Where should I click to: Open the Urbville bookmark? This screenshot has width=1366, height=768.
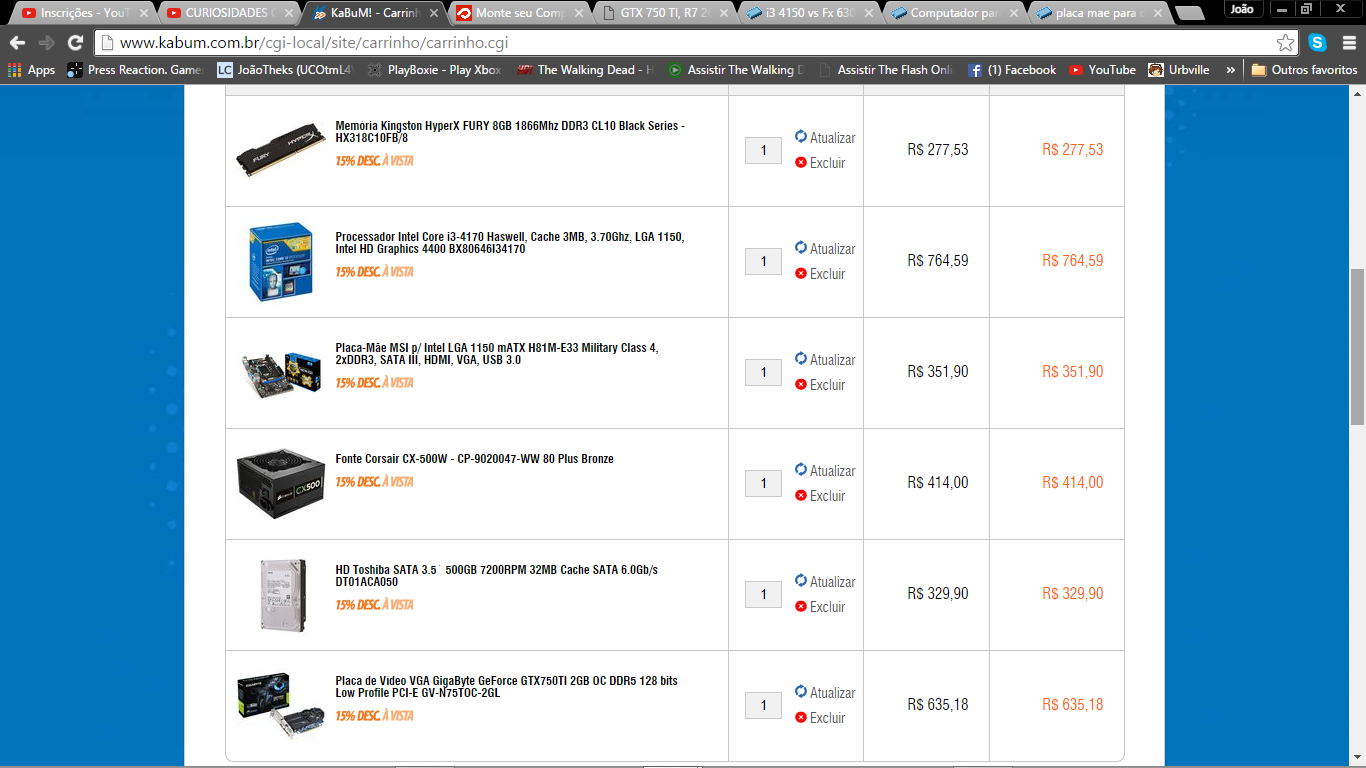[x=1179, y=70]
